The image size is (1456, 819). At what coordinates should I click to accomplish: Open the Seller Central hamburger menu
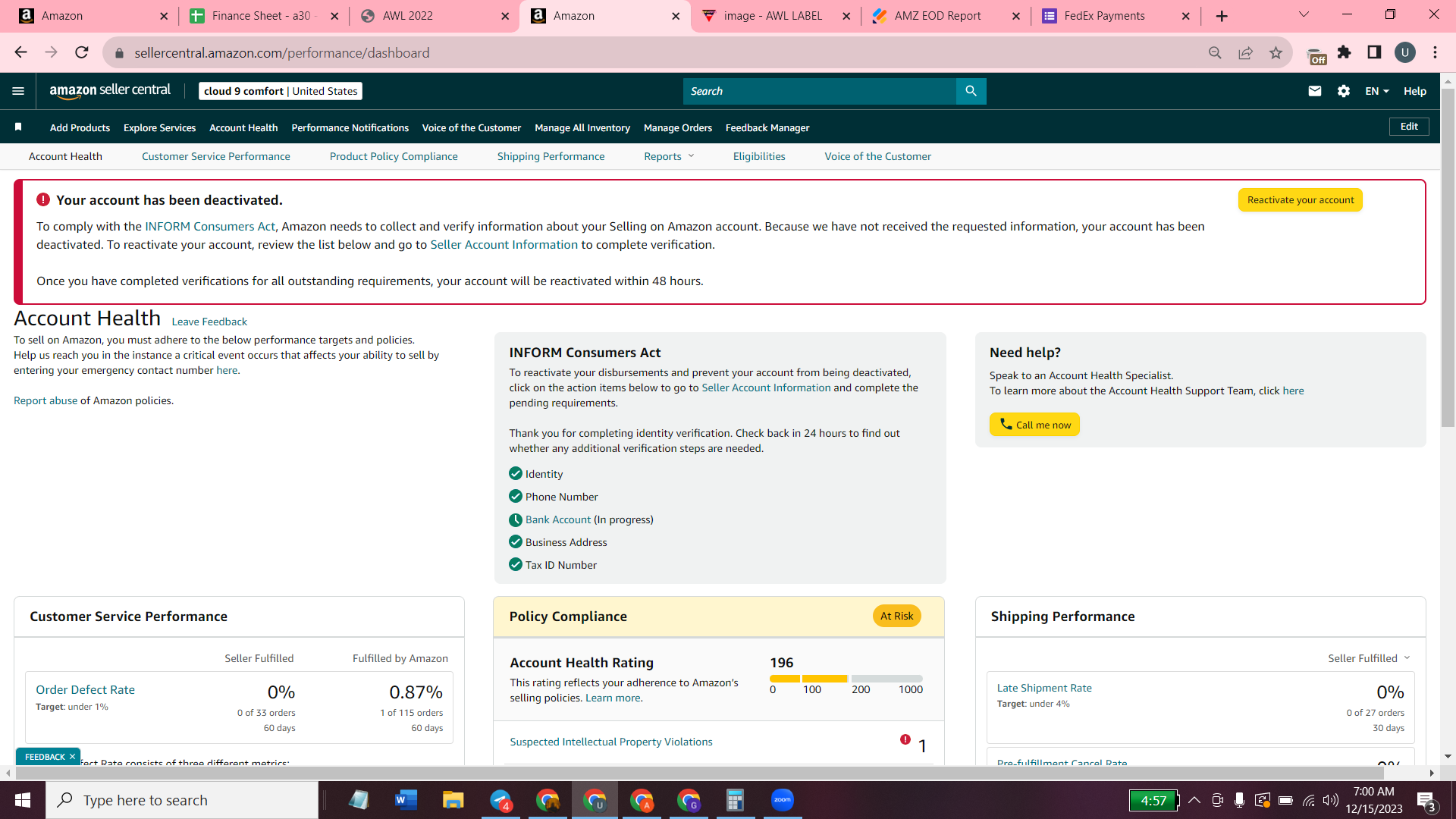18,91
